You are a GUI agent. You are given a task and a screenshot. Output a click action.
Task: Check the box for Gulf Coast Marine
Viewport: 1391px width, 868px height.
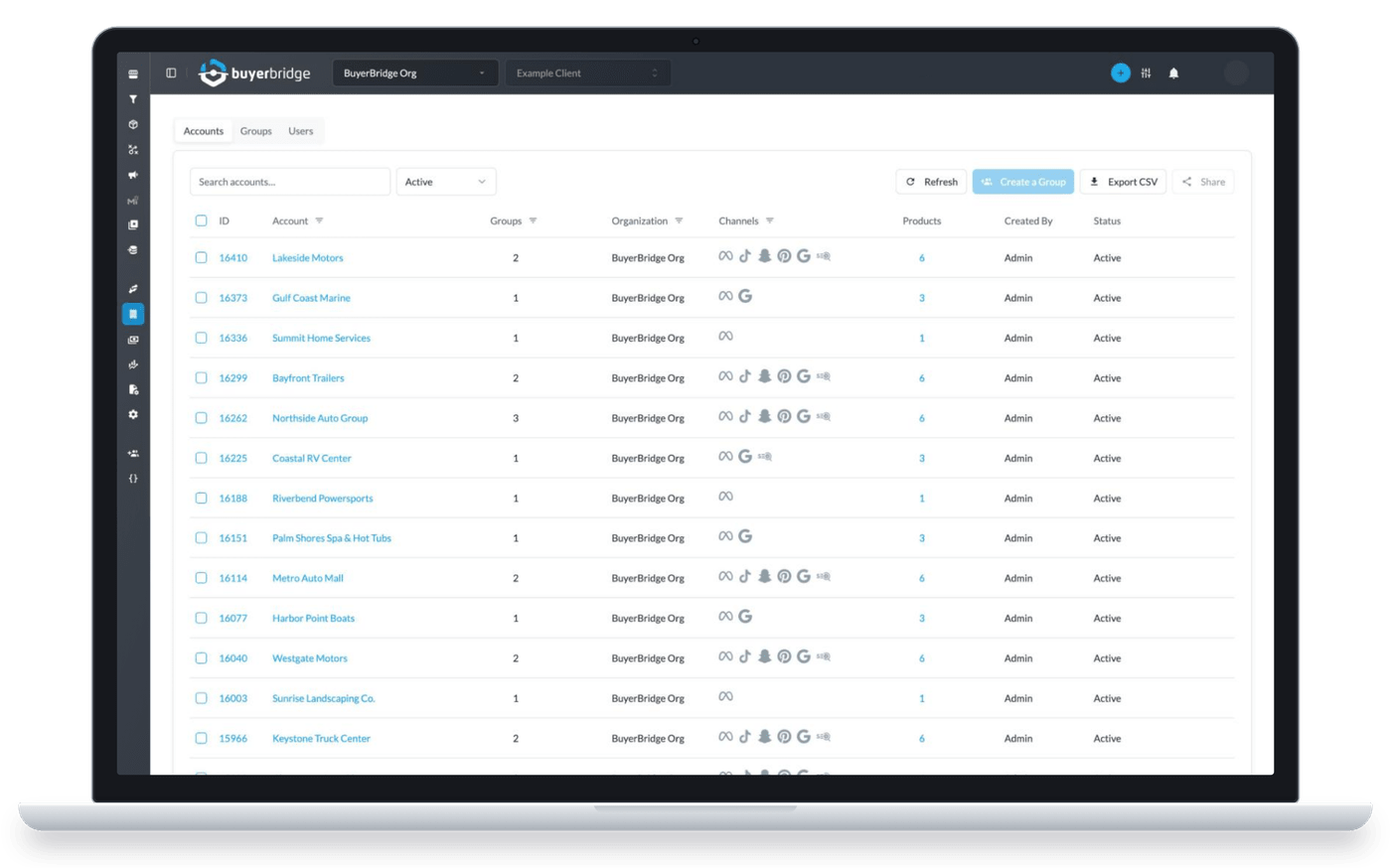(x=201, y=298)
